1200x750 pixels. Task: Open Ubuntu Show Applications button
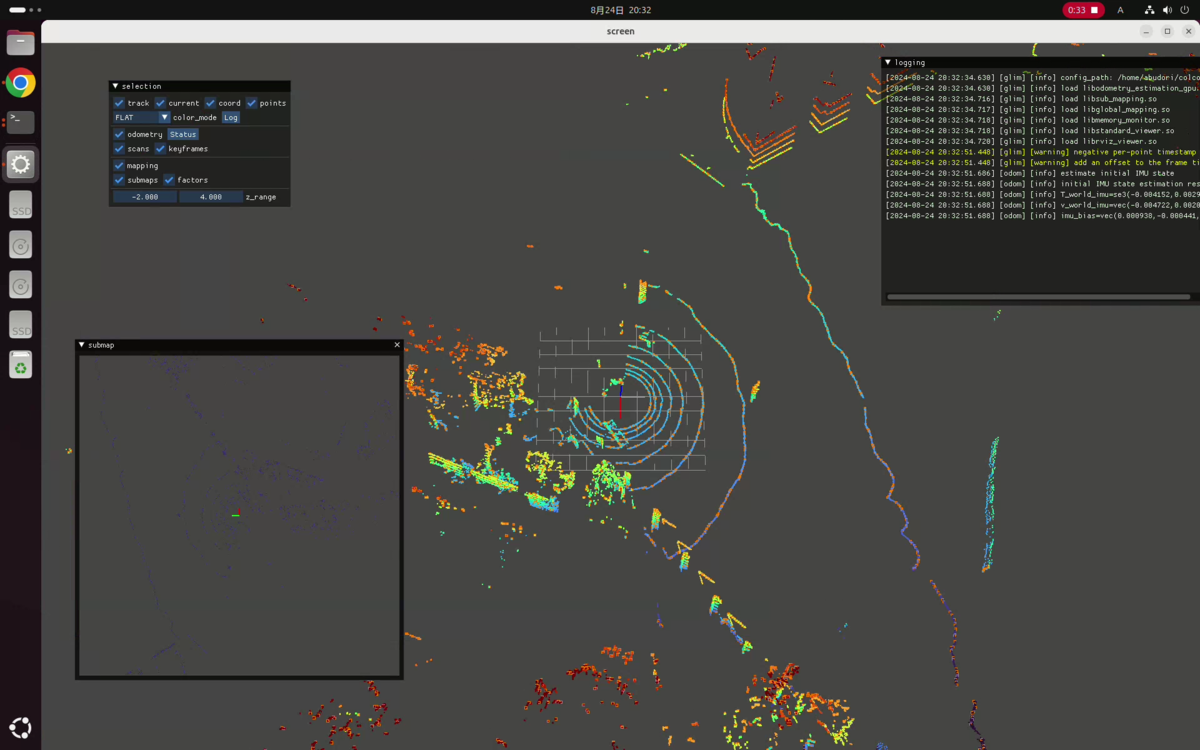click(x=20, y=728)
